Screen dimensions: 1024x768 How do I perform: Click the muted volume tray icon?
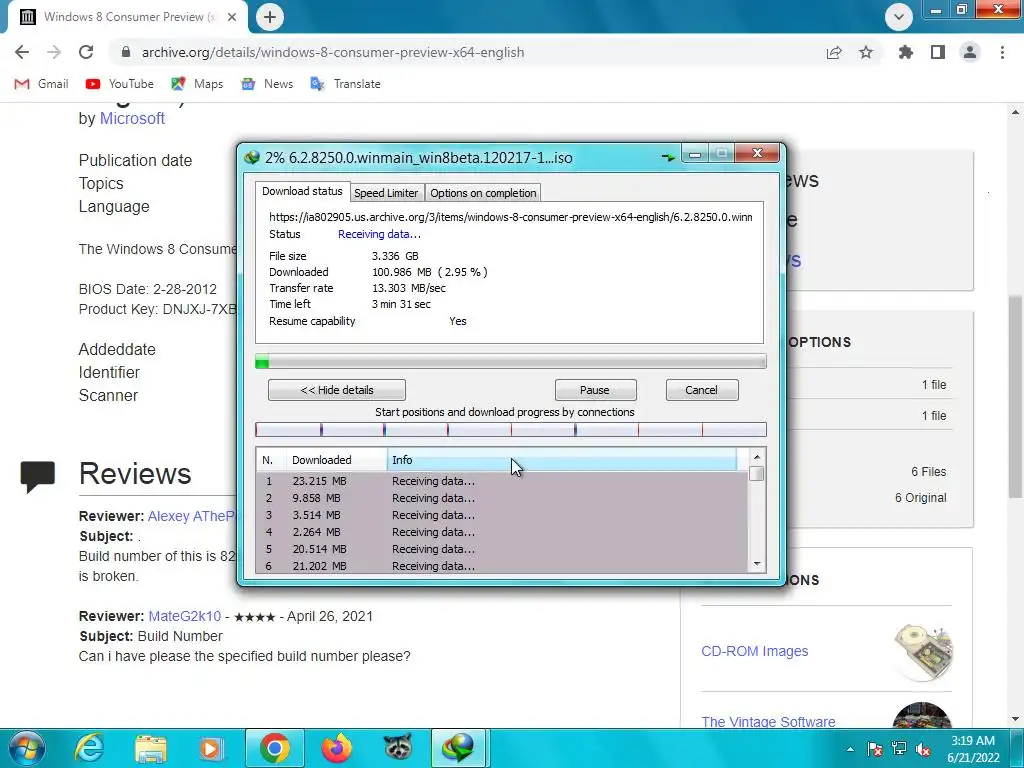click(x=923, y=750)
